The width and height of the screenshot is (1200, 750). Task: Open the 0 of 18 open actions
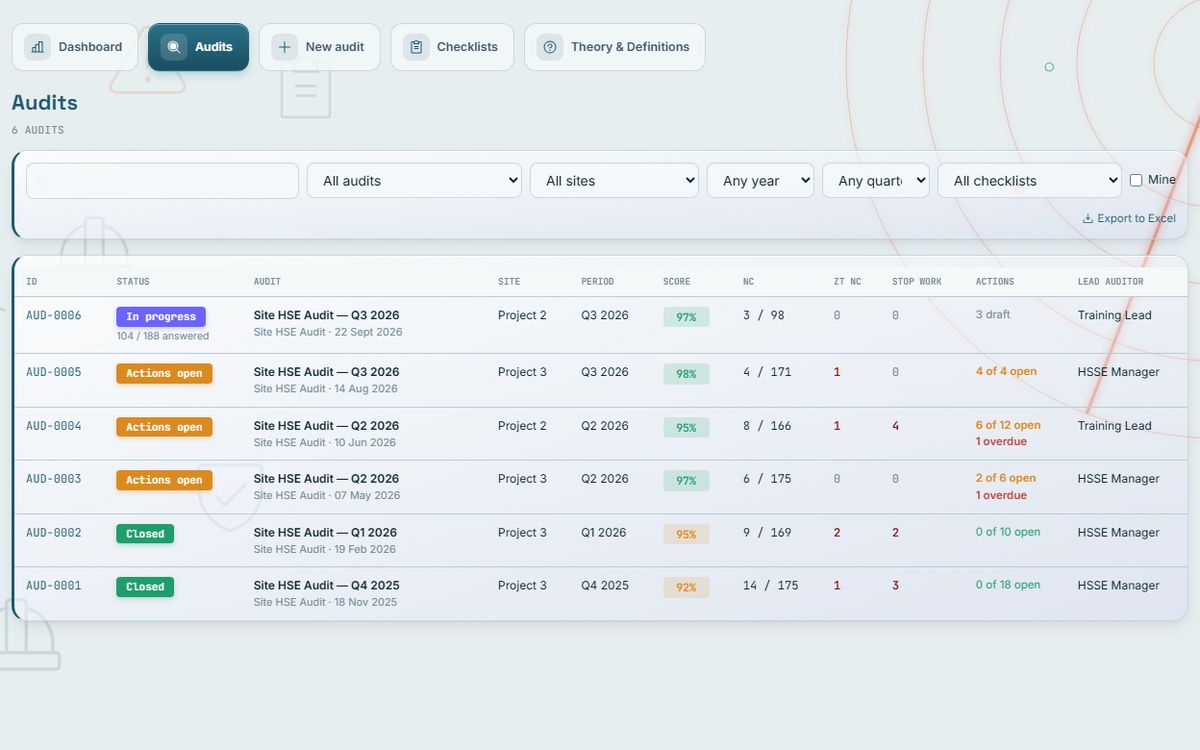tap(1008, 585)
